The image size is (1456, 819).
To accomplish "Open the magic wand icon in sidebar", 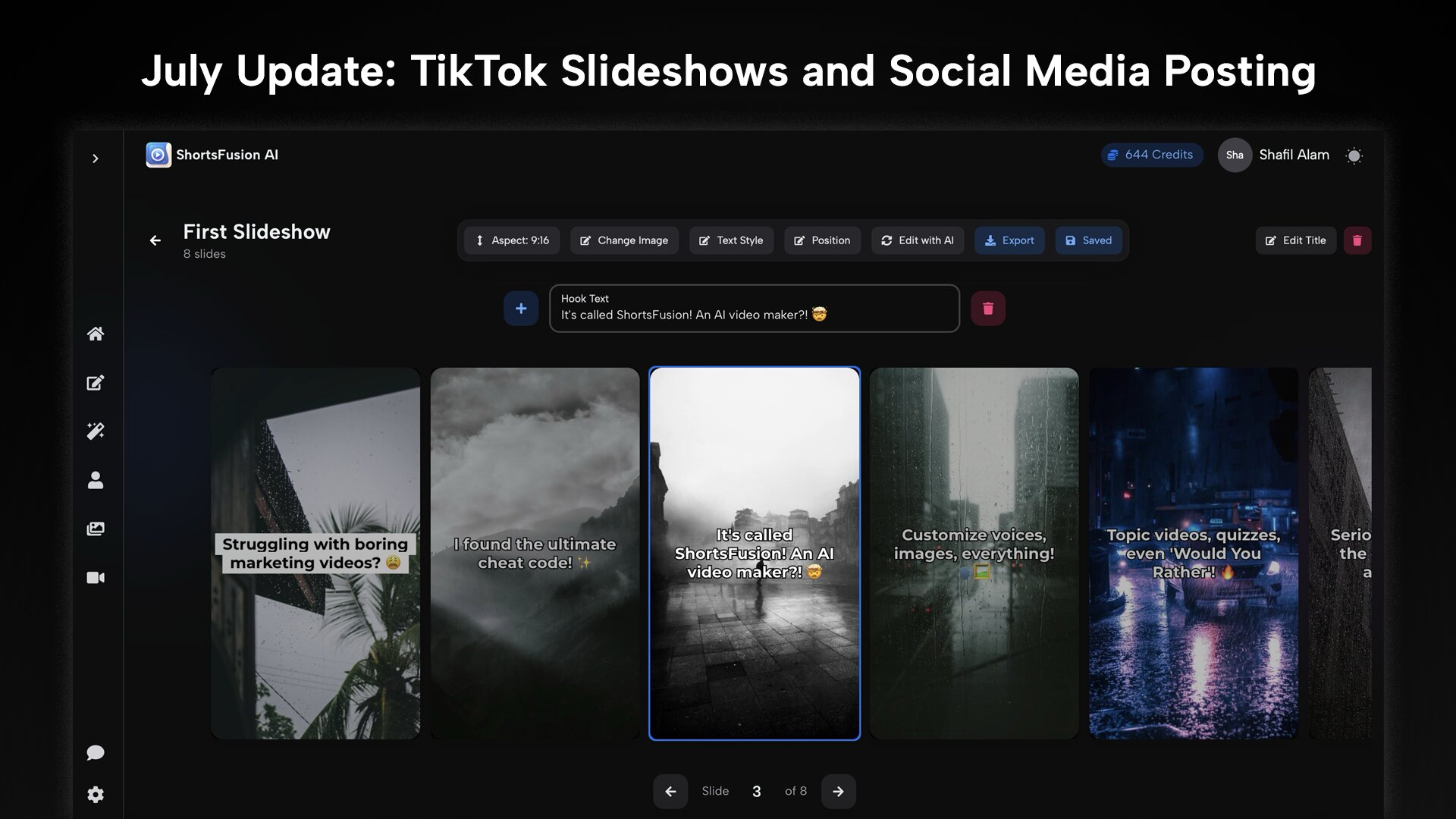I will click(x=96, y=431).
